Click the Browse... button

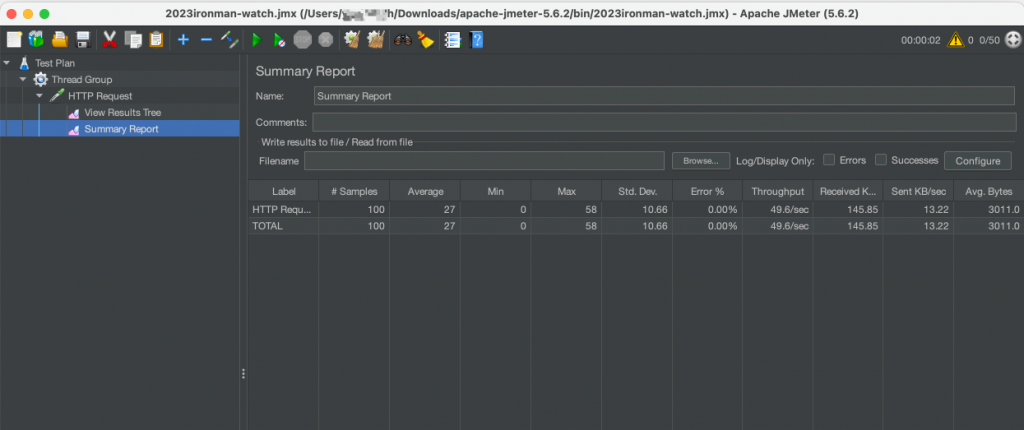click(x=701, y=161)
